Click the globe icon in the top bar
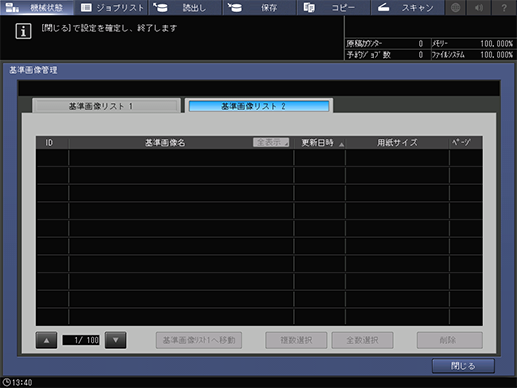The width and height of the screenshot is (517, 388). tap(455, 7)
